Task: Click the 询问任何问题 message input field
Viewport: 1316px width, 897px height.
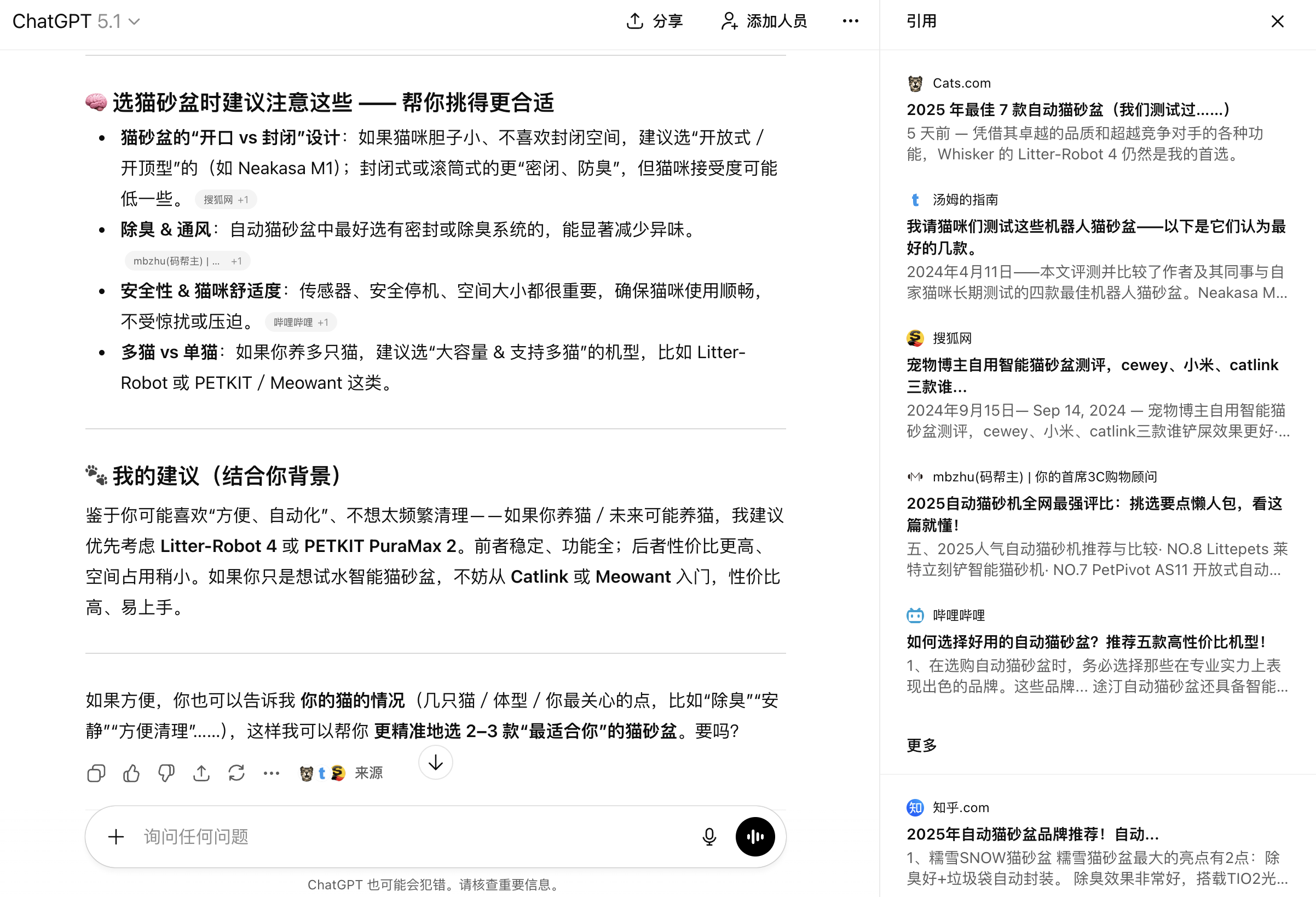Action: [396, 836]
